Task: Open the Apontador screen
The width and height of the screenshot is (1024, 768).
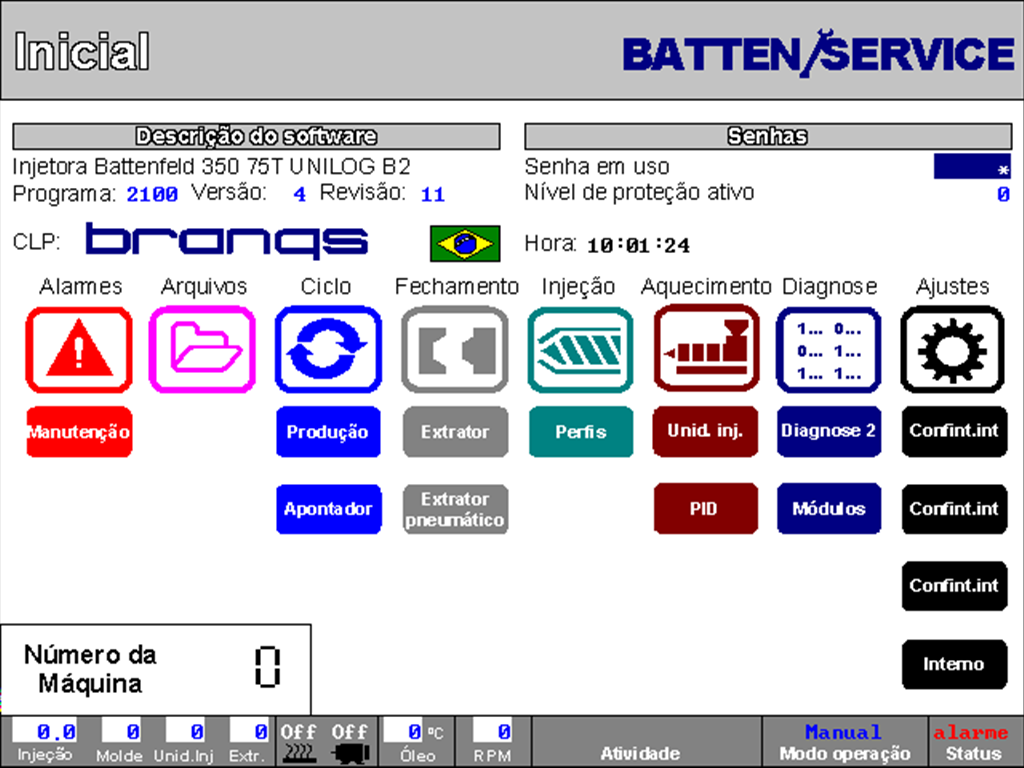Action: pos(328,509)
